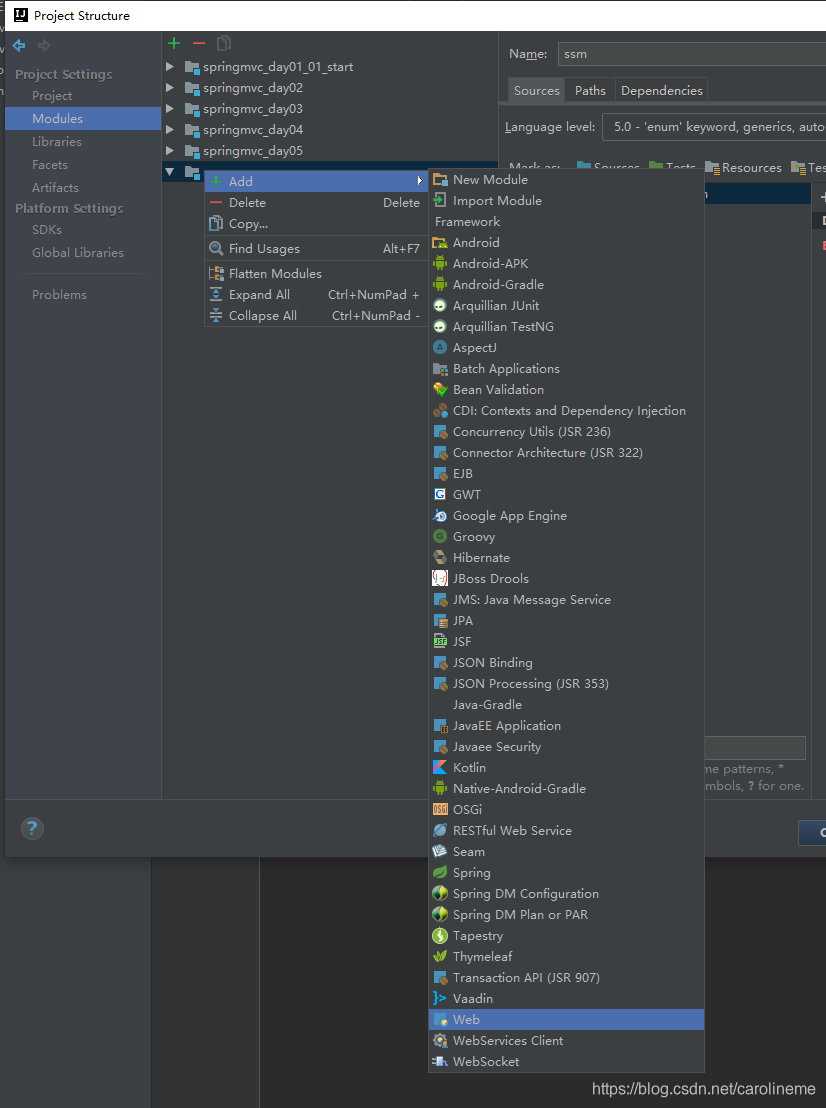Expand the springmvc_day04 module node
This screenshot has height=1108, width=826.
point(170,129)
